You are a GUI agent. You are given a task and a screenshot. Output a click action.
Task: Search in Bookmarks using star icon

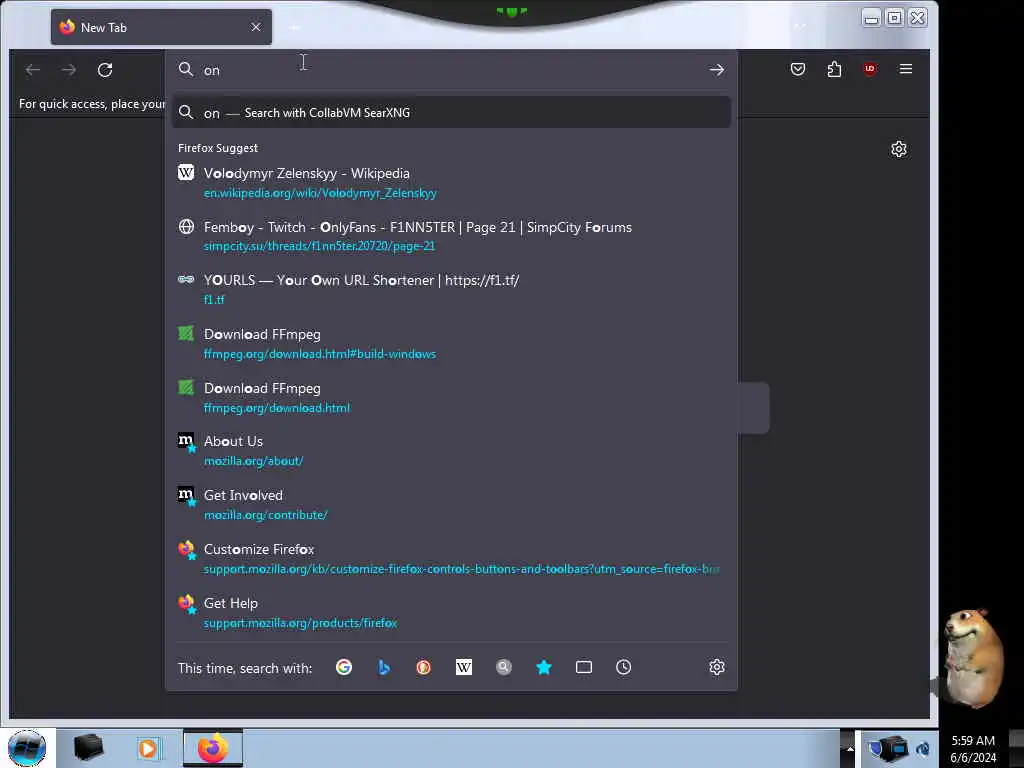(x=544, y=667)
